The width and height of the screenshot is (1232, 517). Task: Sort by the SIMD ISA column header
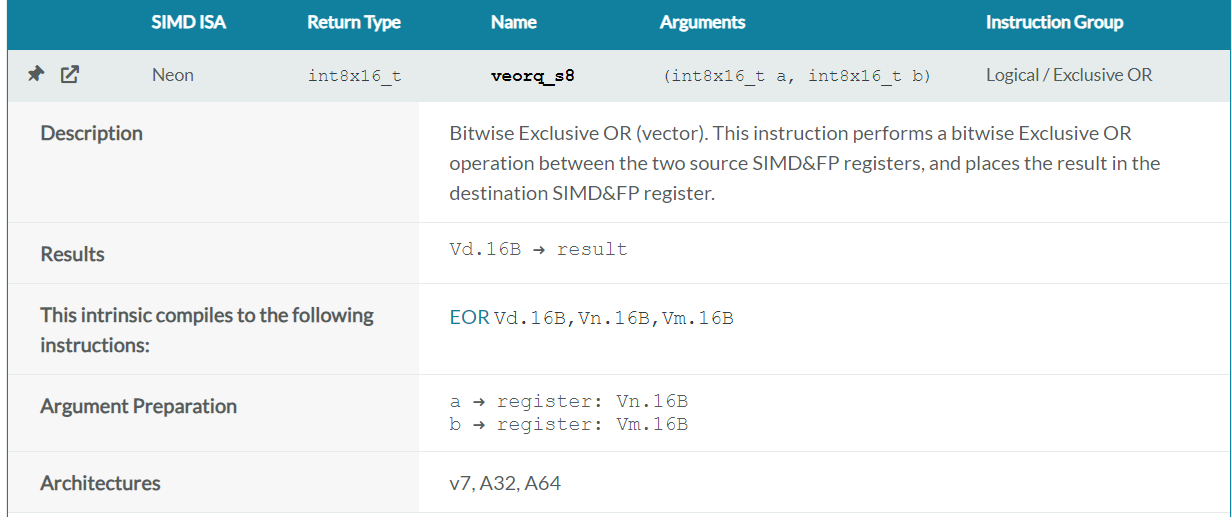click(x=189, y=22)
